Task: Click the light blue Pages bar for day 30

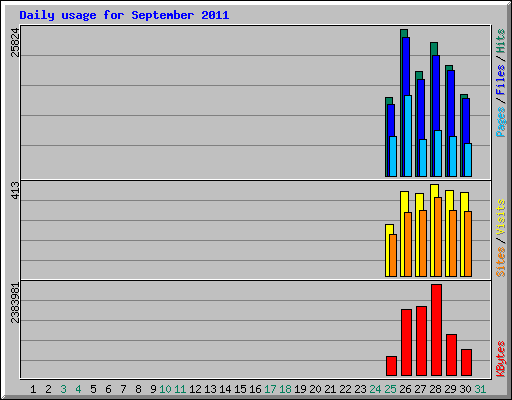Action: (x=468, y=160)
